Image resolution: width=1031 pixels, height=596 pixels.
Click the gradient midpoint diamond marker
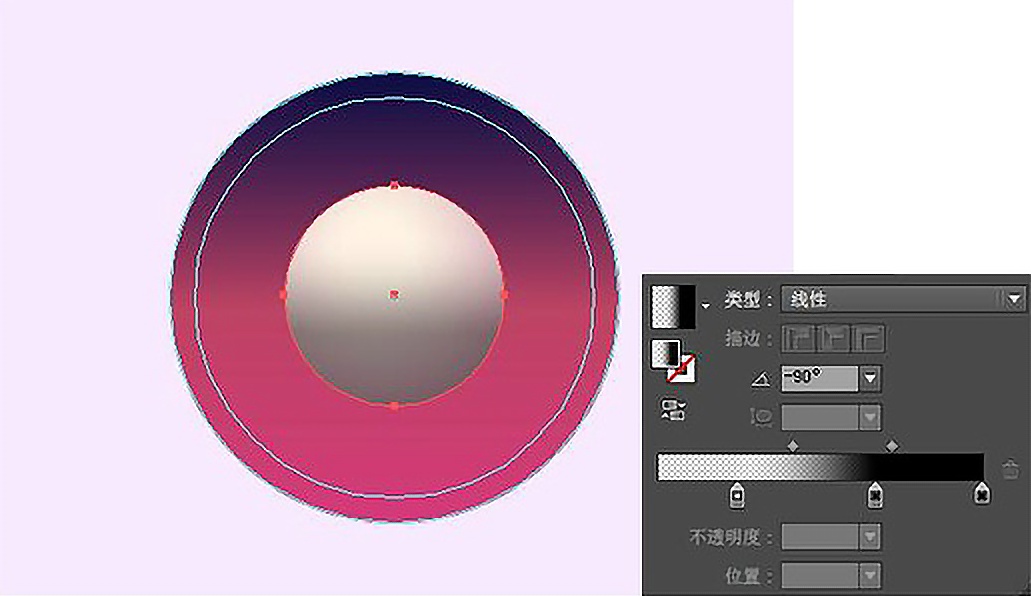click(794, 446)
